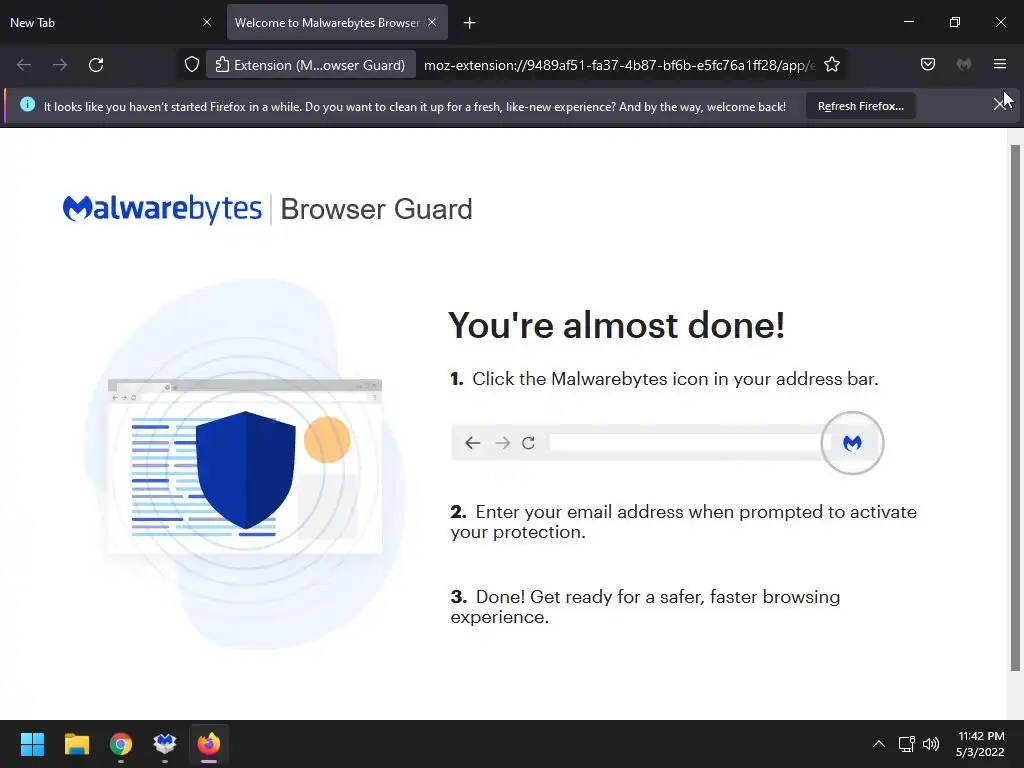Bookmark this page with the star icon
This screenshot has width=1024, height=768.
(831, 65)
